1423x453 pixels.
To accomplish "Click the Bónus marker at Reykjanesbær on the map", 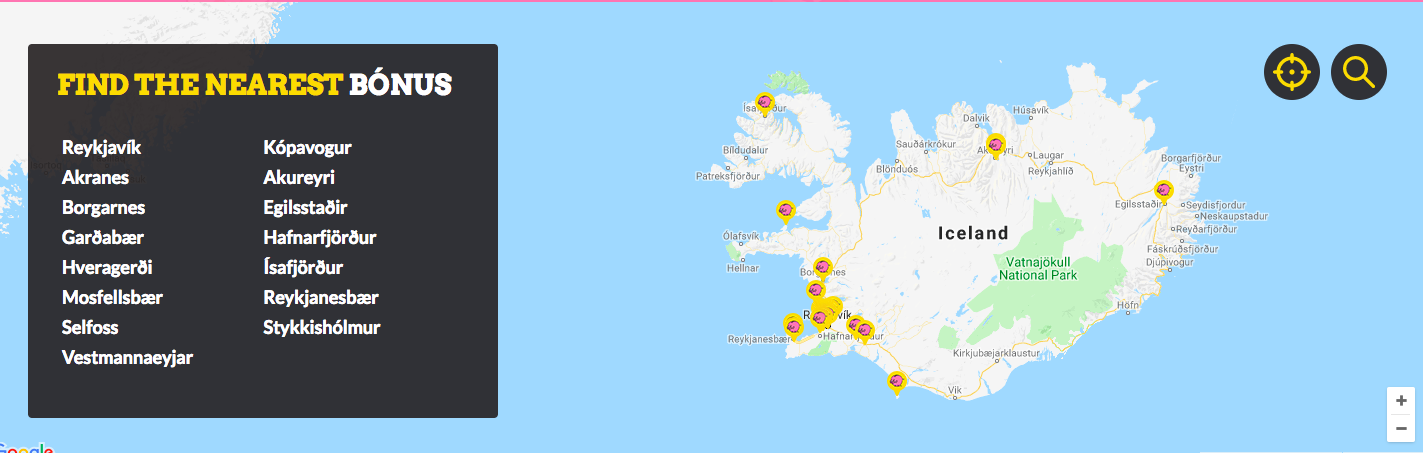I will 792,326.
